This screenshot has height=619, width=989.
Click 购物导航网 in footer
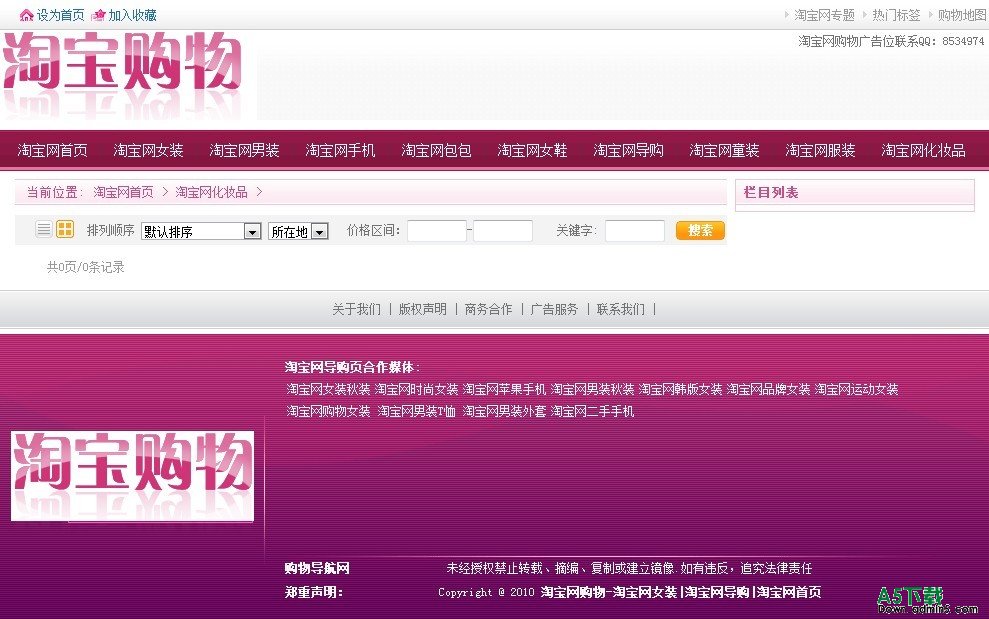pyautogui.click(x=317, y=568)
